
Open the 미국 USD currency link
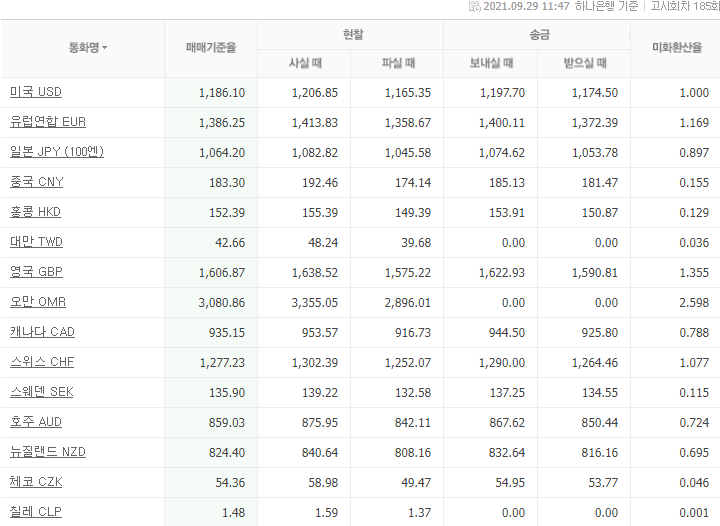(36, 92)
